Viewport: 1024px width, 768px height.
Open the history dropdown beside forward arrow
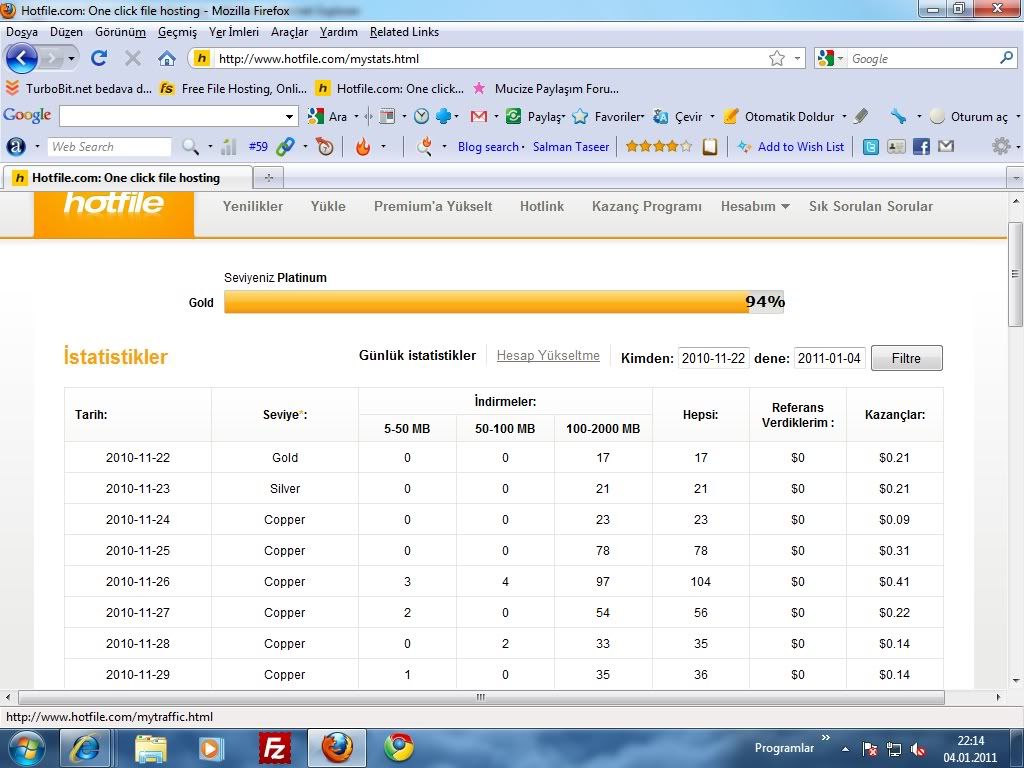[71, 59]
